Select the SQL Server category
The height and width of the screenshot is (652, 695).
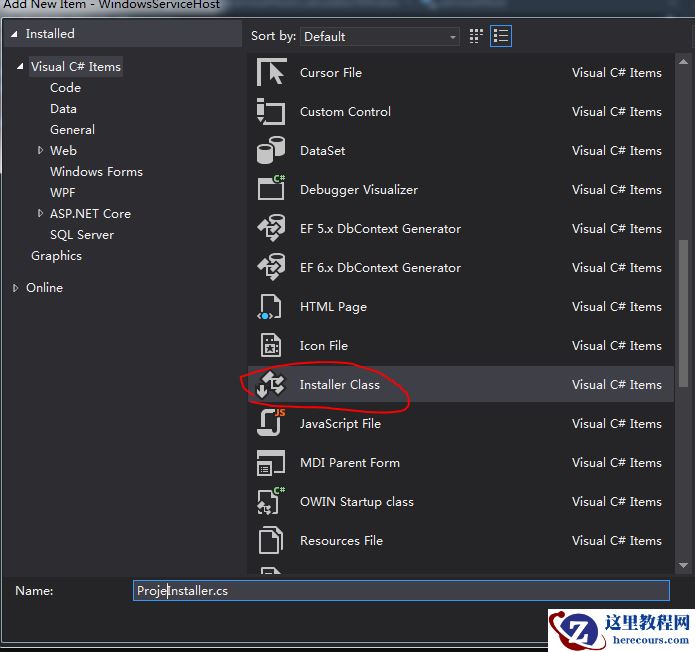[x=82, y=234]
